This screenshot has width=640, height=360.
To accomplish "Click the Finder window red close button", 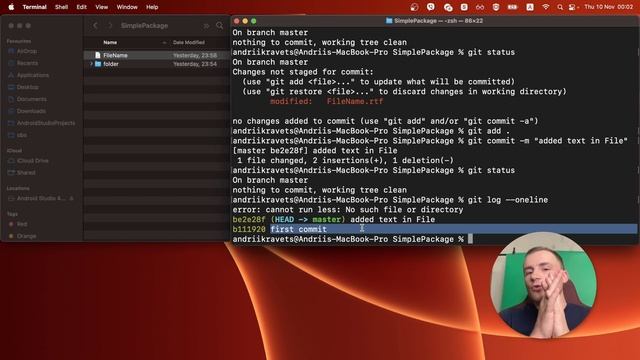I will pos(11,26).
